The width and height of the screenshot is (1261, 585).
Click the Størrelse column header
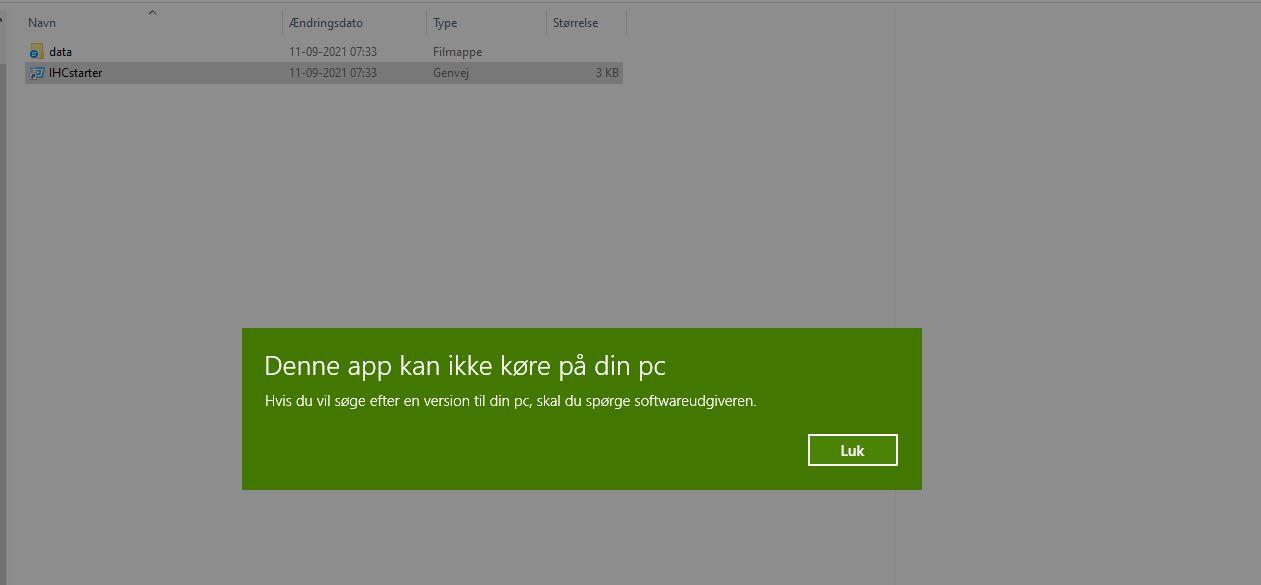tap(575, 23)
